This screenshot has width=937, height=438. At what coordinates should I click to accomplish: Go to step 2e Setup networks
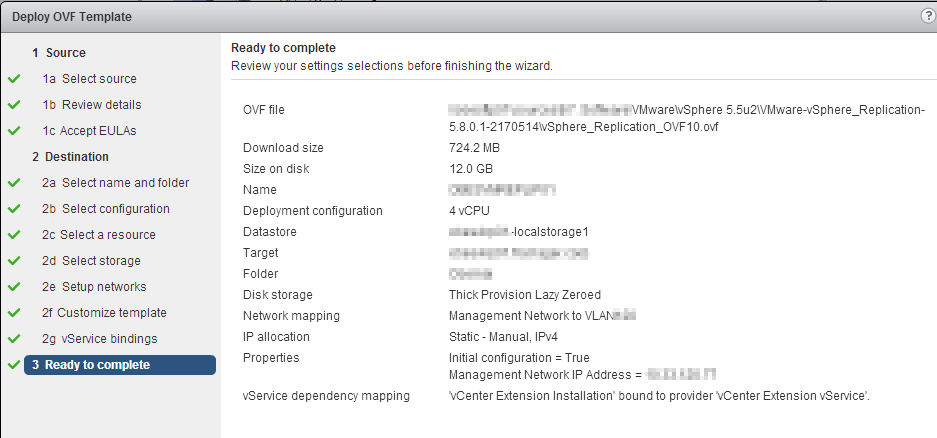click(x=94, y=287)
